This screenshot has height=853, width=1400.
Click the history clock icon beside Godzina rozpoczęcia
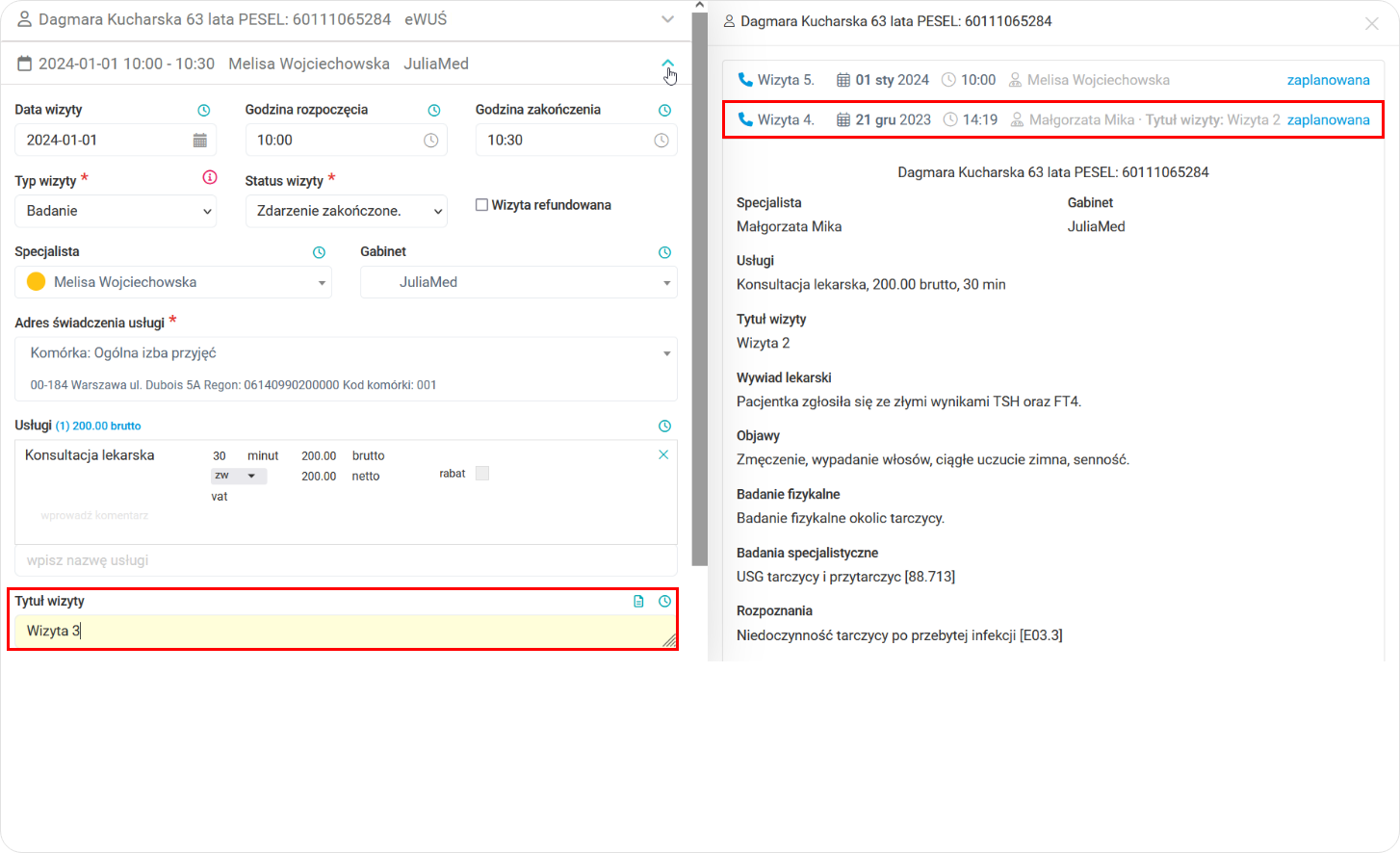(x=433, y=111)
